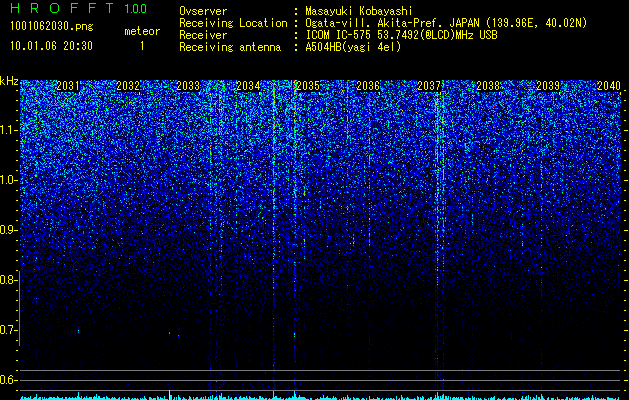Image resolution: width=629 pixels, height=400 pixels.
Task: Click the kHz axis unit label
Action: pos(9,81)
